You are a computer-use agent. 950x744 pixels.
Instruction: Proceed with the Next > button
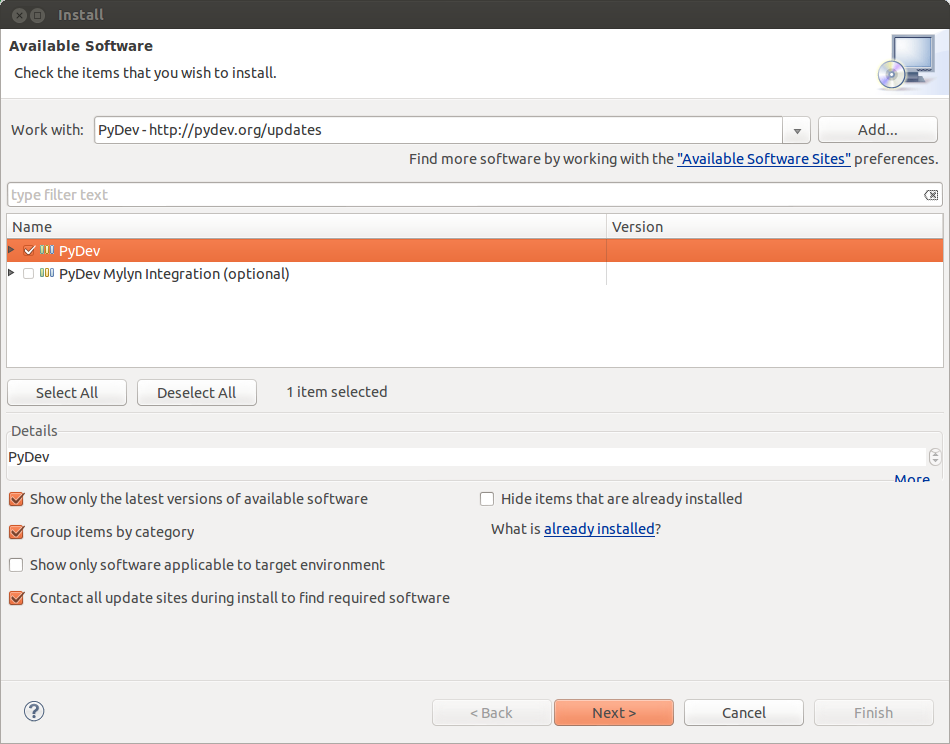click(x=614, y=712)
